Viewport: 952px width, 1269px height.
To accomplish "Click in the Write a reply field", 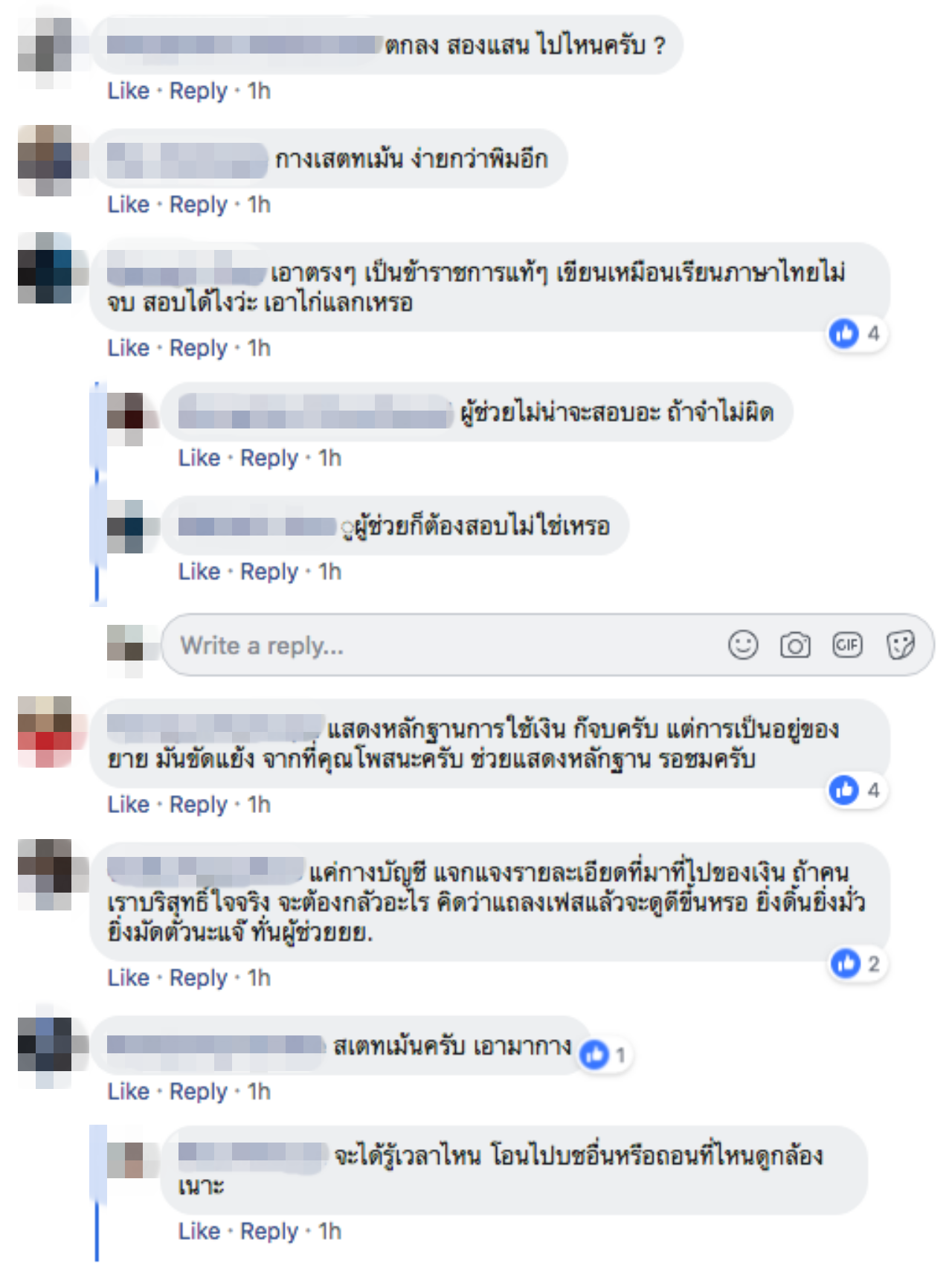I will coord(547,645).
